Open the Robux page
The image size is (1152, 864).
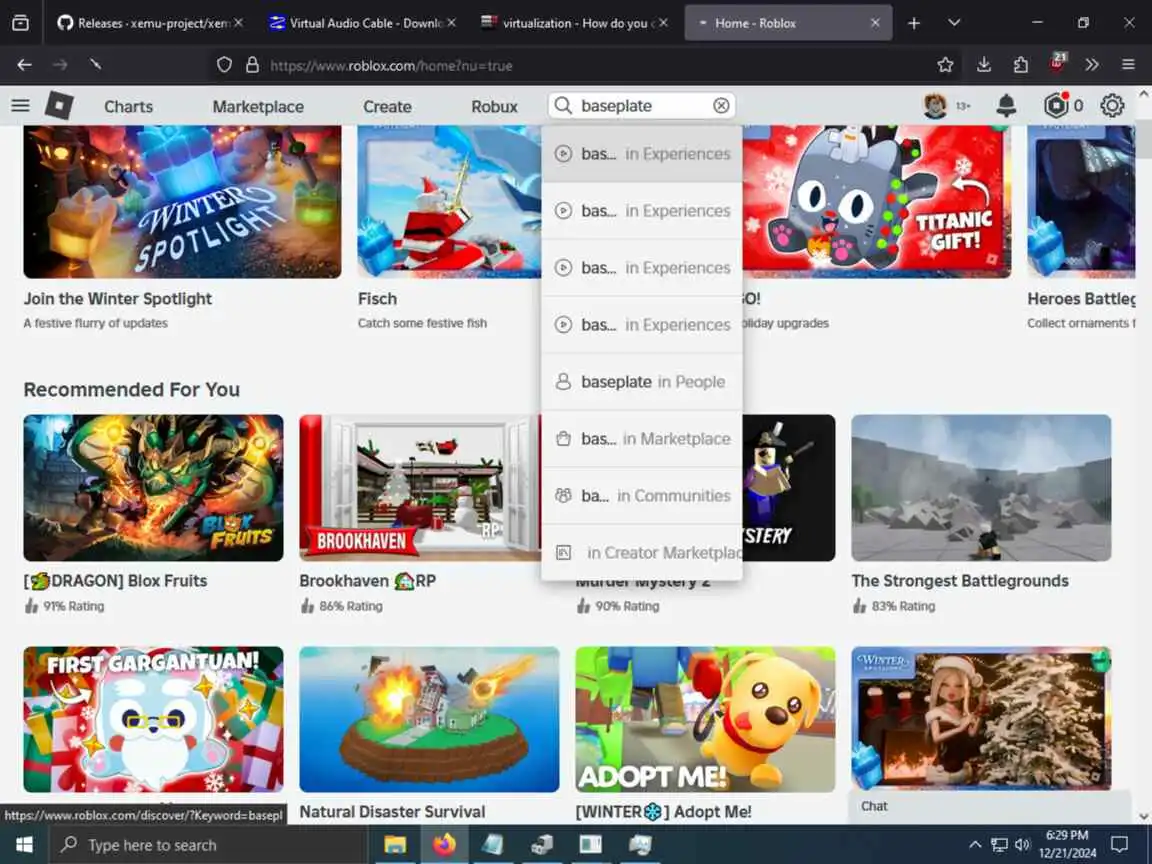tap(494, 107)
